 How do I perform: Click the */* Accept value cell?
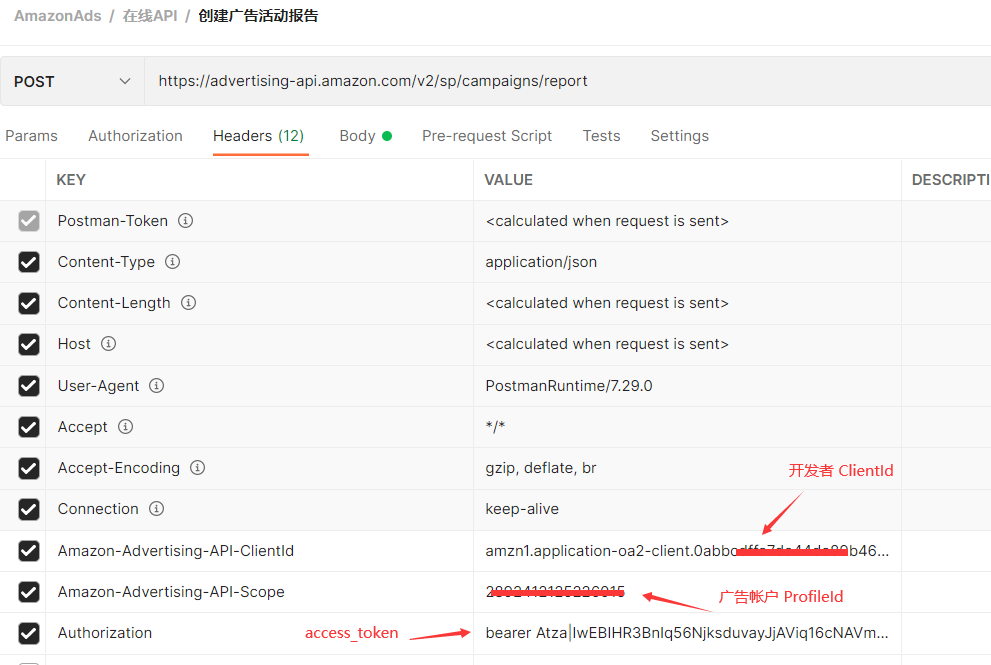pos(687,427)
